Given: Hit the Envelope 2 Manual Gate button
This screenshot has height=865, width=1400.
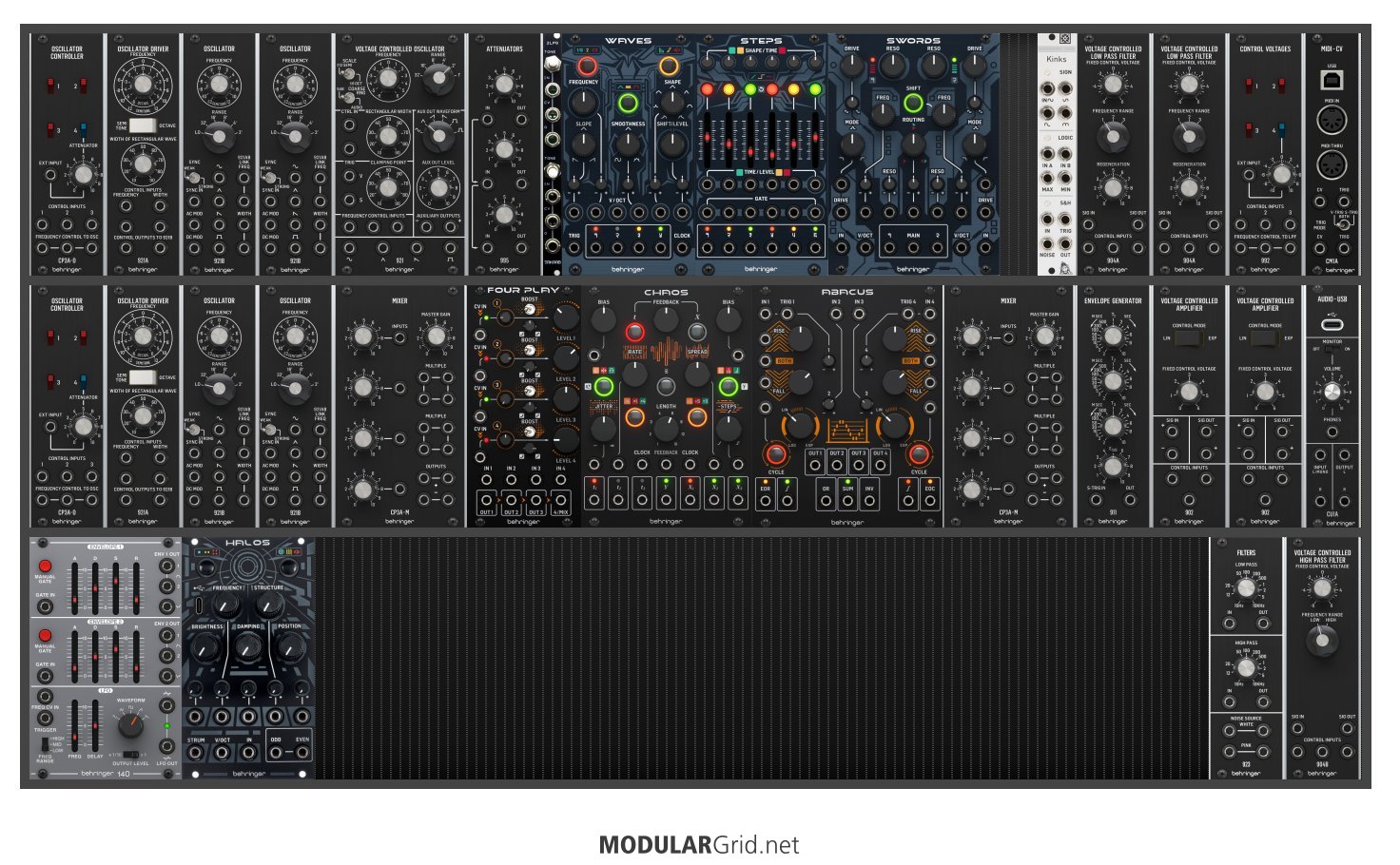Looking at the screenshot, I should 45,636.
